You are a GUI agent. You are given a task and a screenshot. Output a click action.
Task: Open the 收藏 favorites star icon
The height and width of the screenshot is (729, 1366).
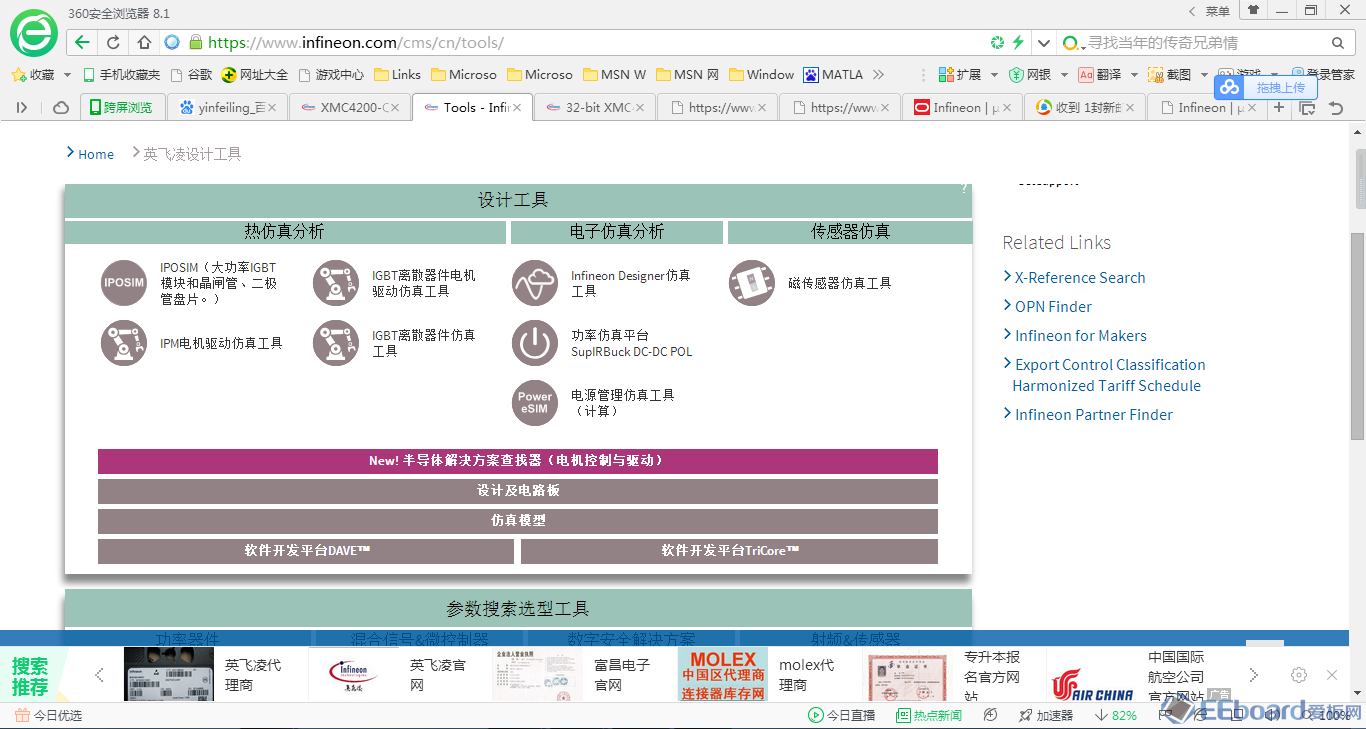pyautogui.click(x=18, y=75)
